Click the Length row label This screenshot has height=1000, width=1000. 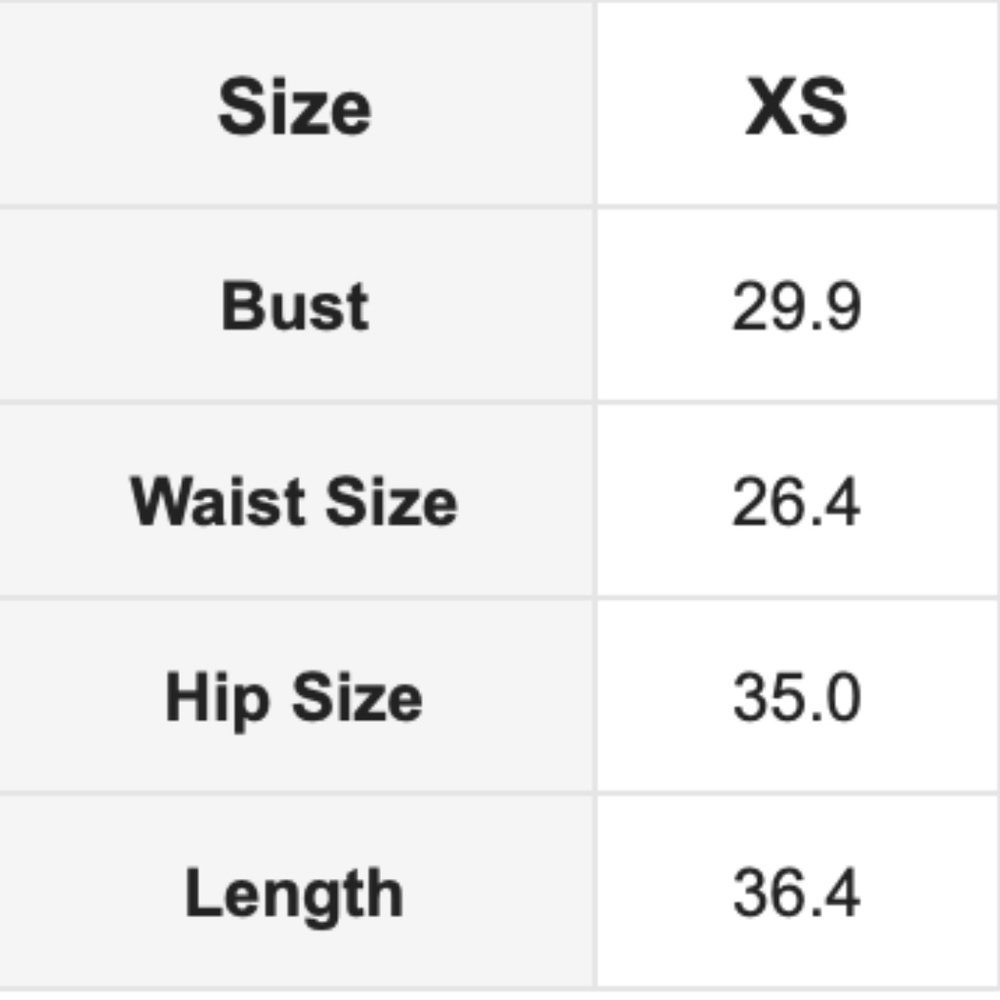[295, 893]
